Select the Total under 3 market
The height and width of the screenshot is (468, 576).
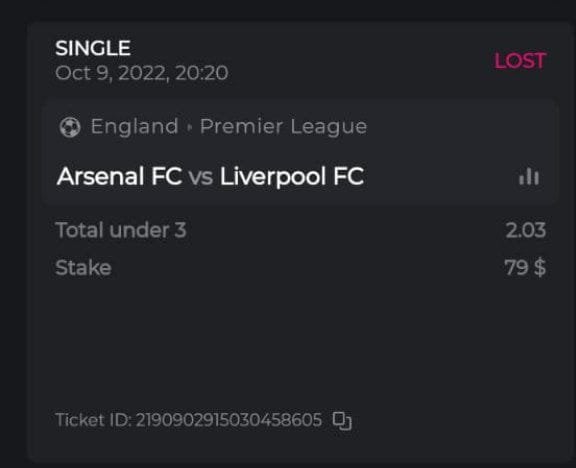point(121,230)
